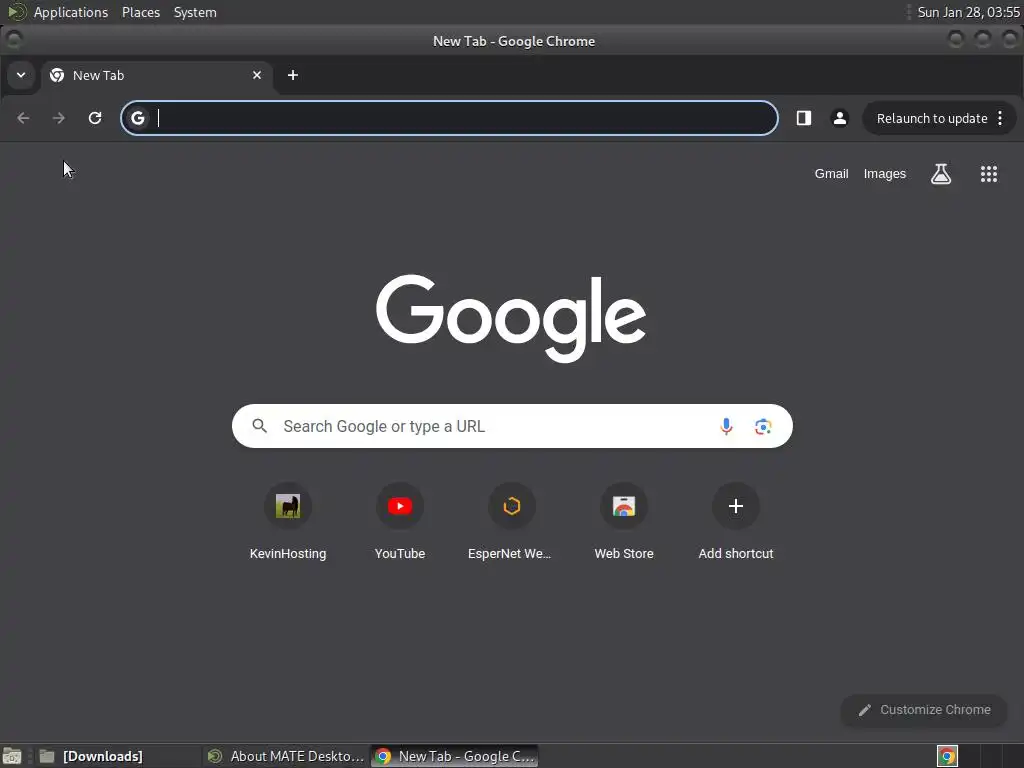Image resolution: width=1024 pixels, height=768 pixels.
Task: Click the show desktop icon in bottom panel
Action: click(12, 756)
